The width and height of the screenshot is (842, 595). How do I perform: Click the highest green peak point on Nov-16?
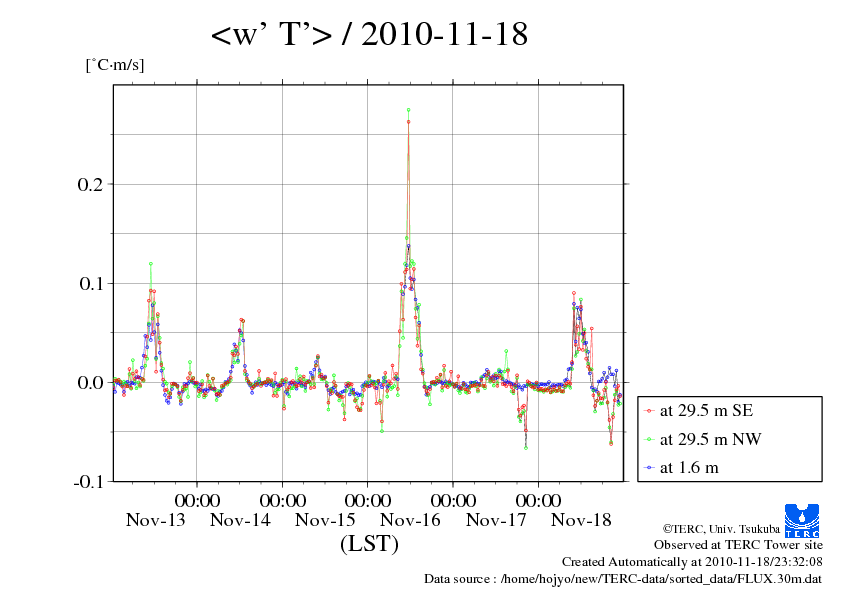[x=409, y=110]
